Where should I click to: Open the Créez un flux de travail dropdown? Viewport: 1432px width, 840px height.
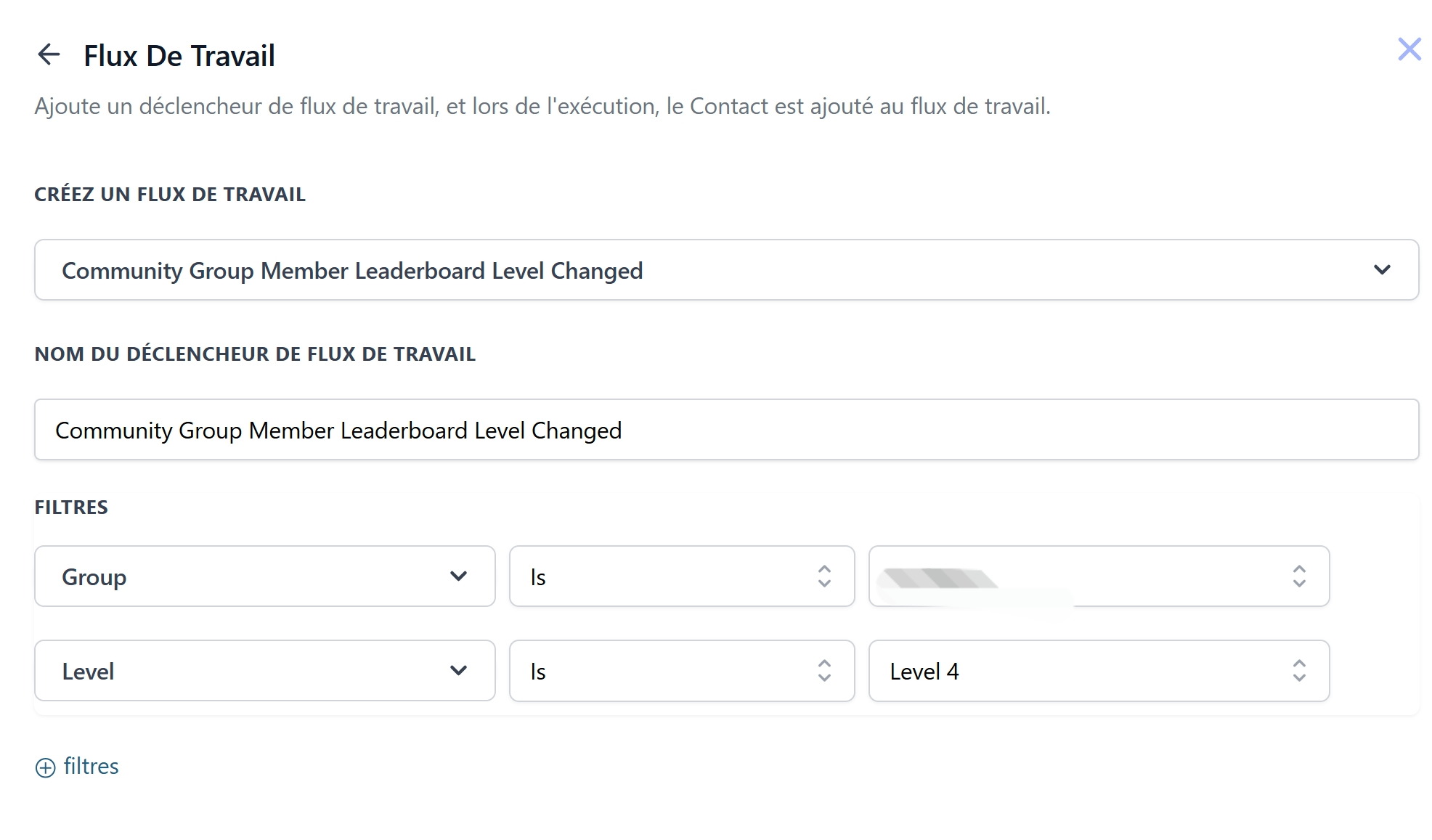coord(726,270)
